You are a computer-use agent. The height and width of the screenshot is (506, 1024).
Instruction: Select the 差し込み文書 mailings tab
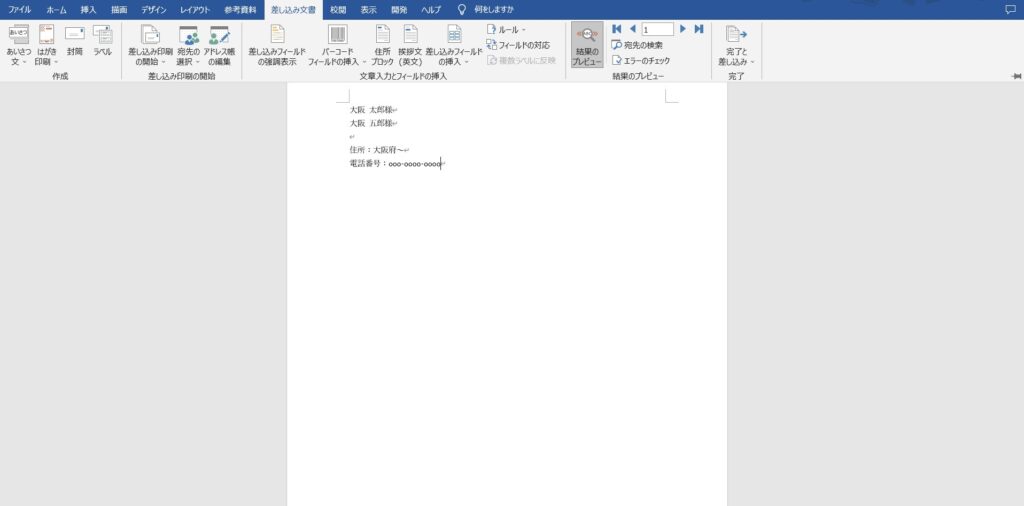[x=293, y=10]
